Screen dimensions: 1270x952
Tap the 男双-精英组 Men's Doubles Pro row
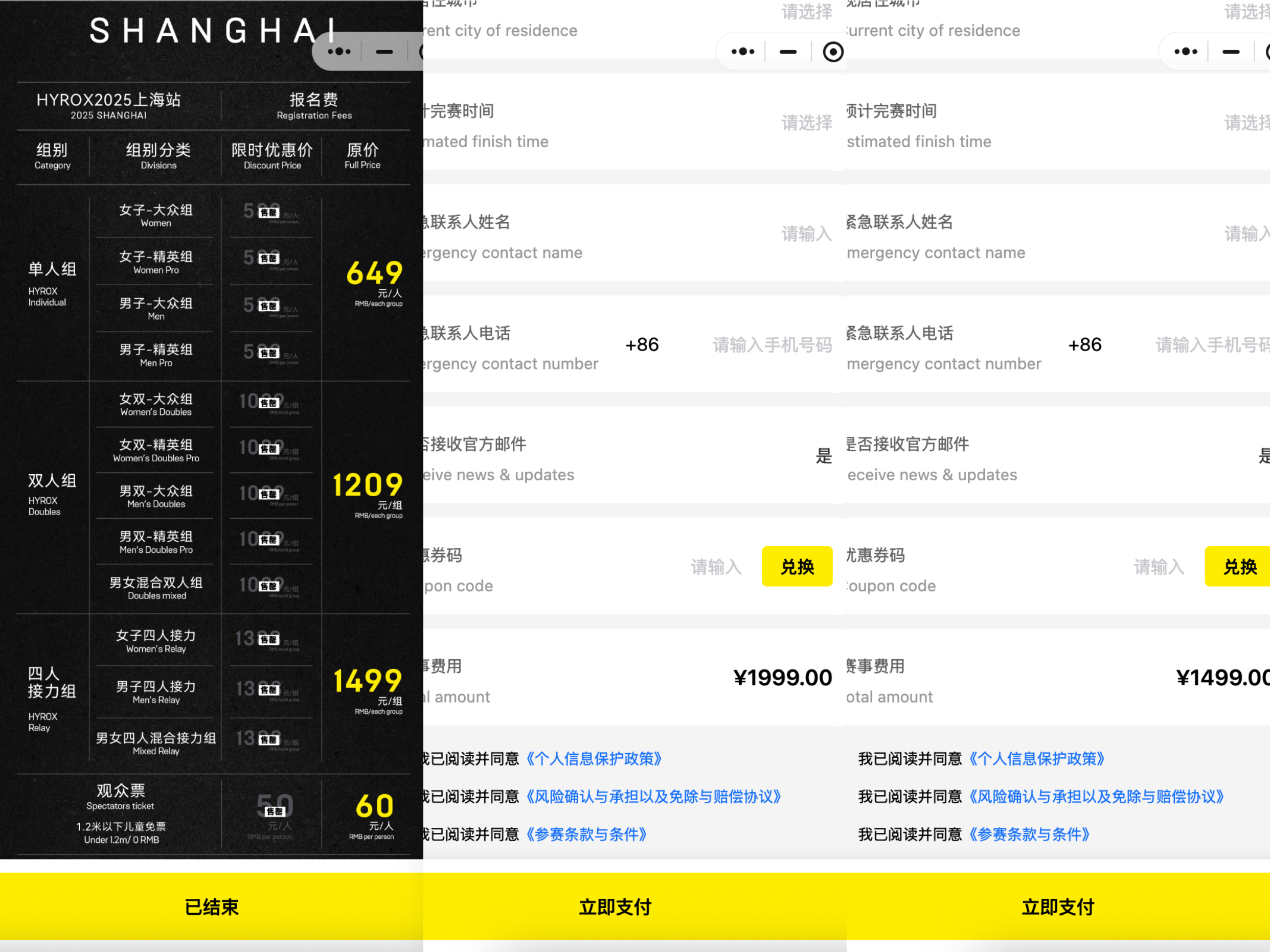point(155,542)
